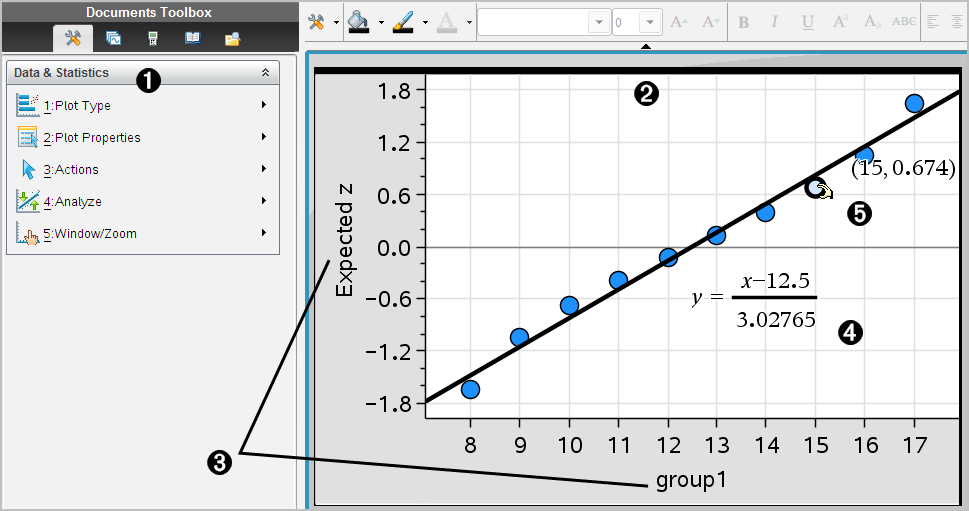Toggle underline formatting
969x511 pixels.
pyautogui.click(x=807, y=22)
